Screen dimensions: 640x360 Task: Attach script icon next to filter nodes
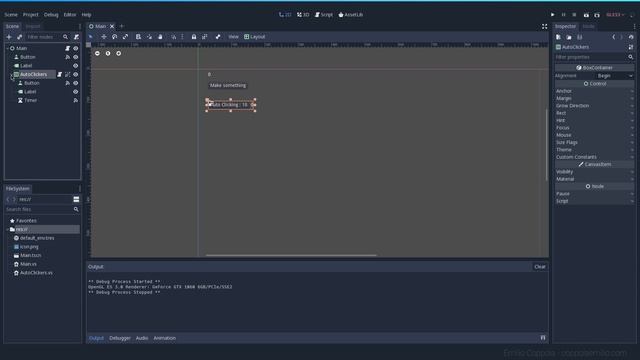[x=76, y=37]
